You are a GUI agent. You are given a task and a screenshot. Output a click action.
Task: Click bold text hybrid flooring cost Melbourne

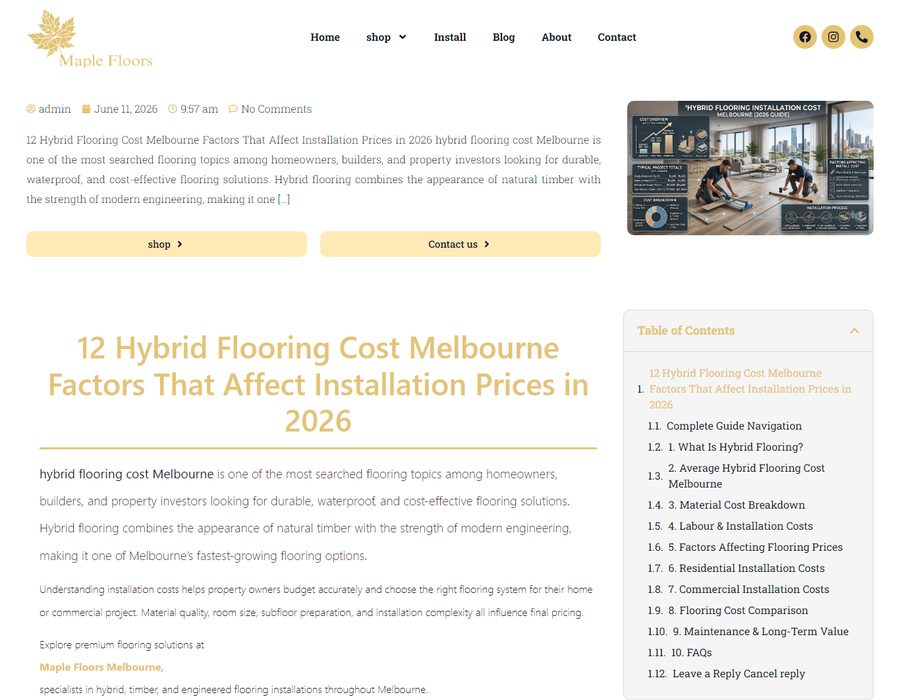(126, 475)
